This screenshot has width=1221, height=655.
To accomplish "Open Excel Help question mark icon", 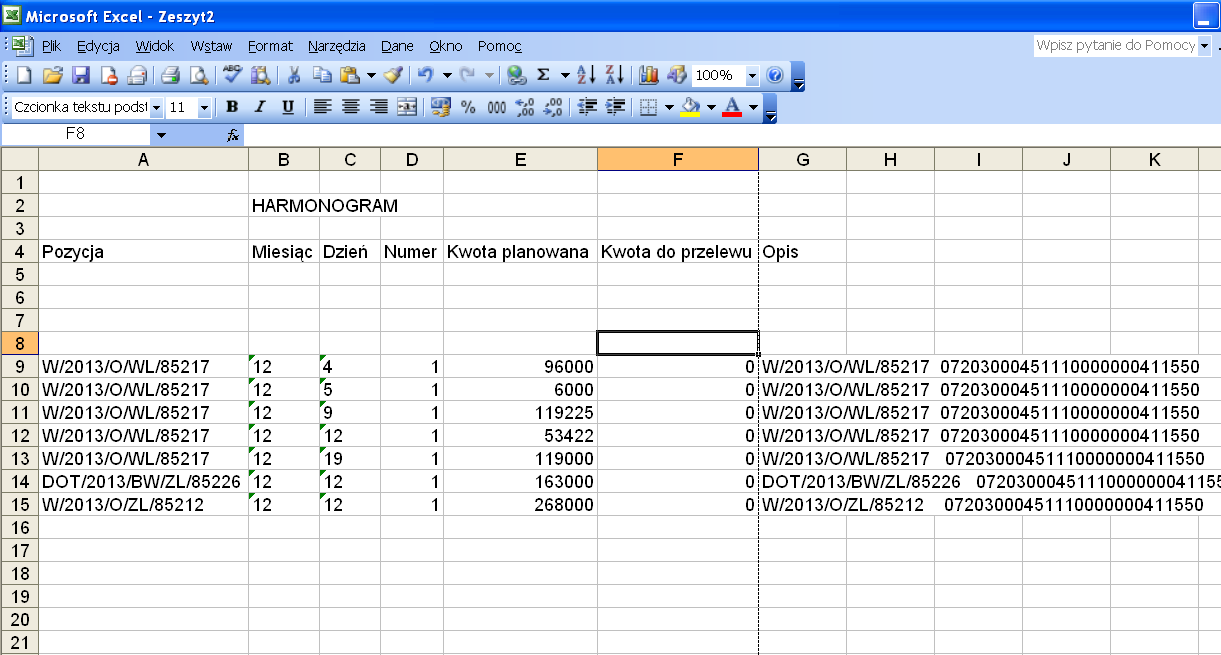I will click(775, 75).
